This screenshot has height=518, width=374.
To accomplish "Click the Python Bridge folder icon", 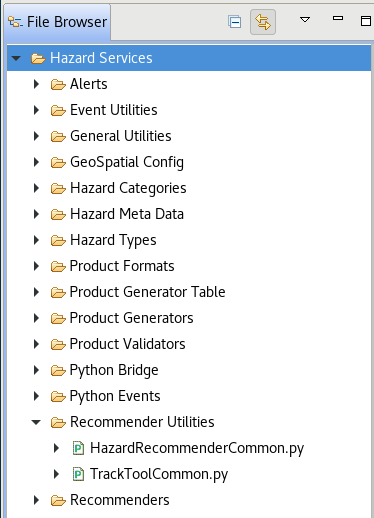I will (x=58, y=370).
